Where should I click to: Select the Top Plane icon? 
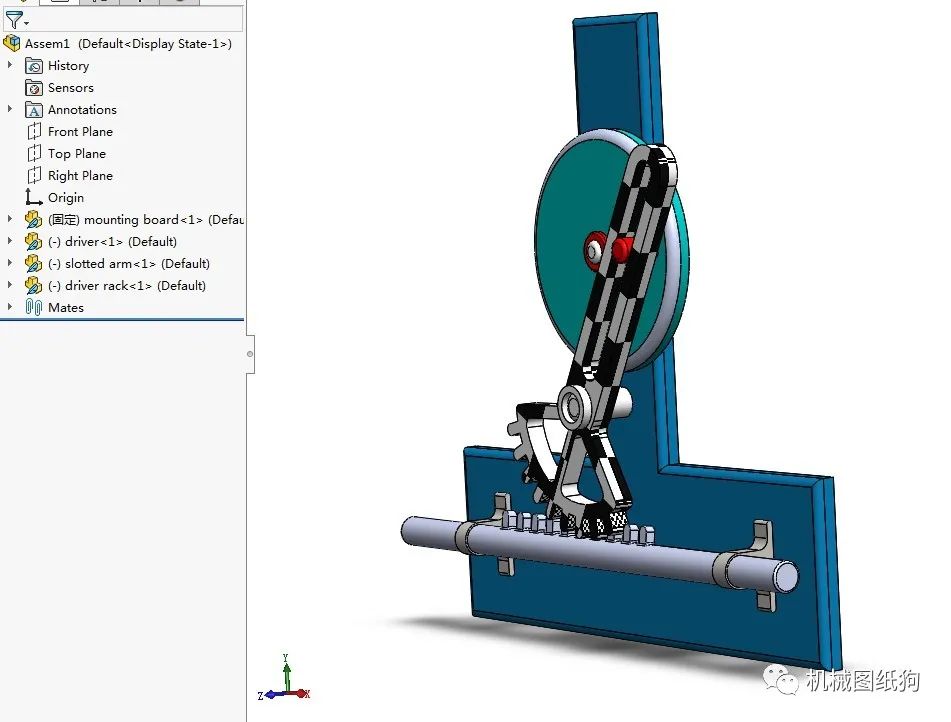[35, 154]
